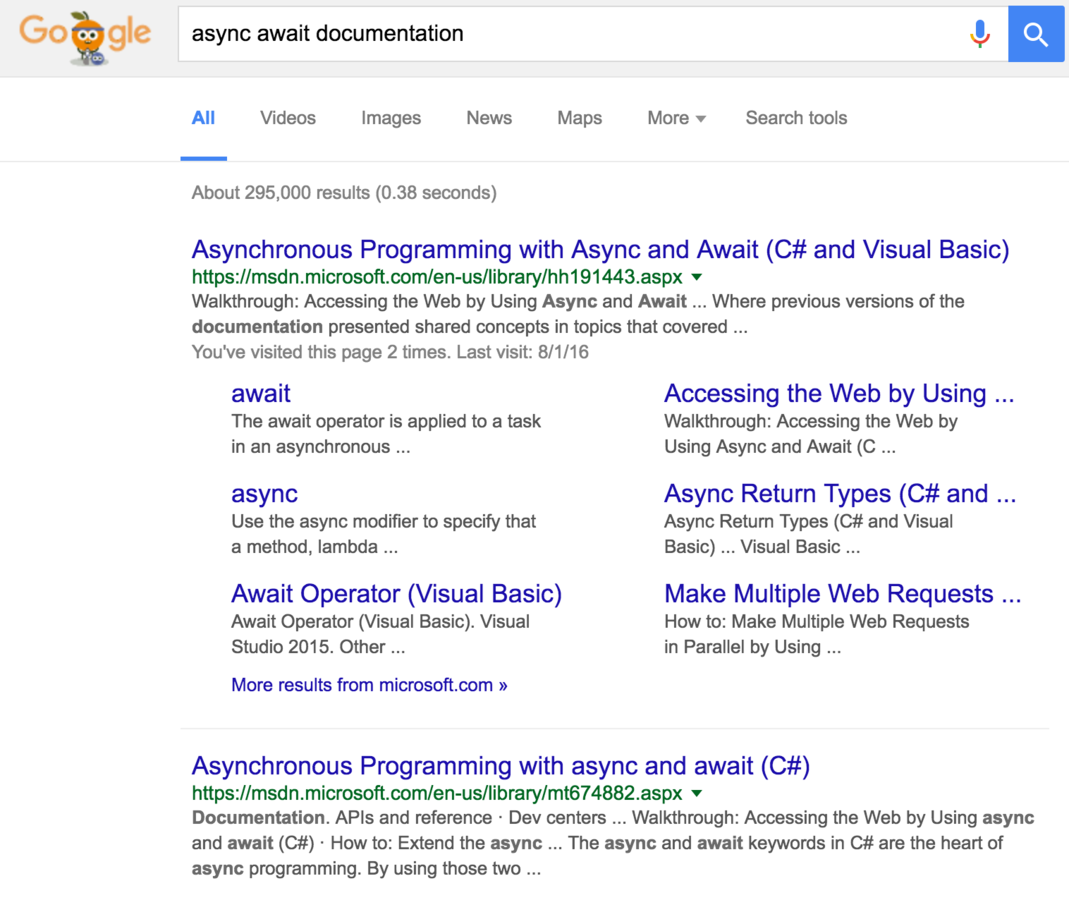Expand arrow next to hh191443.aspx URL

[697, 277]
